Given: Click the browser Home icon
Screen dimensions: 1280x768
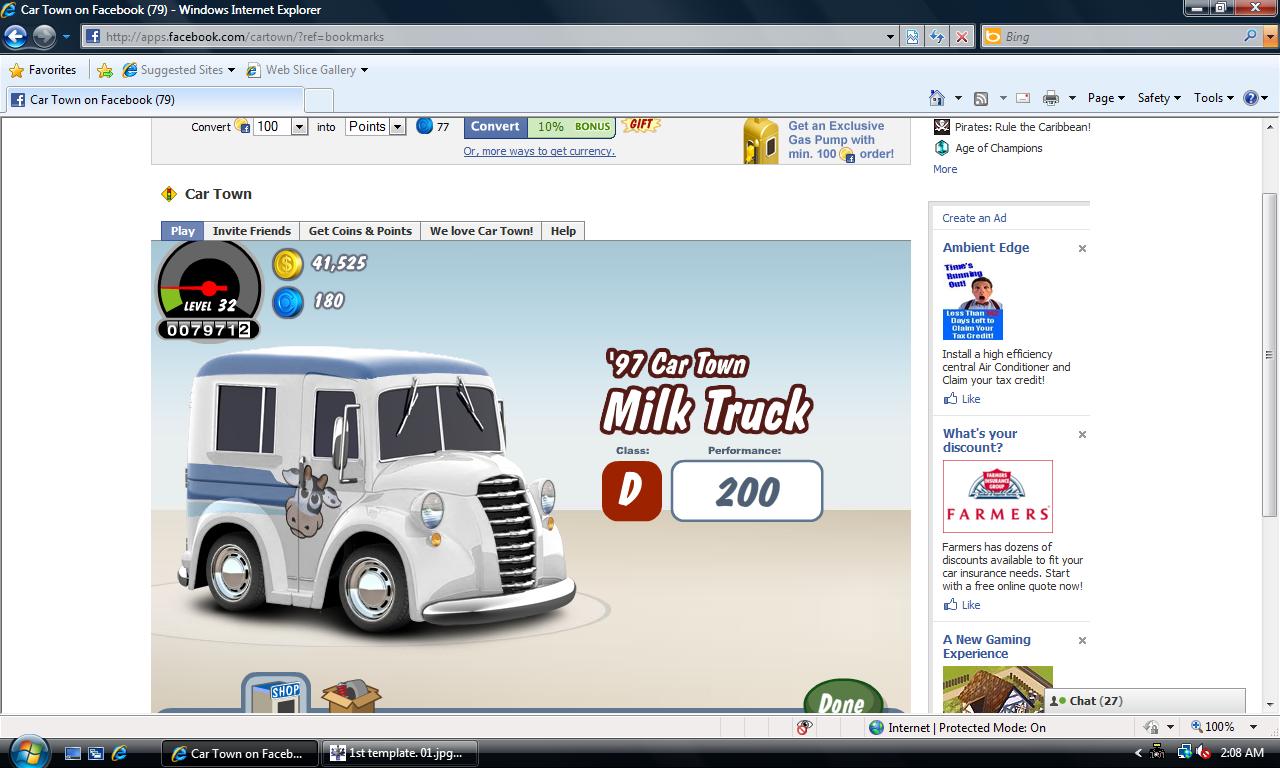Looking at the screenshot, I should pyautogui.click(x=937, y=98).
